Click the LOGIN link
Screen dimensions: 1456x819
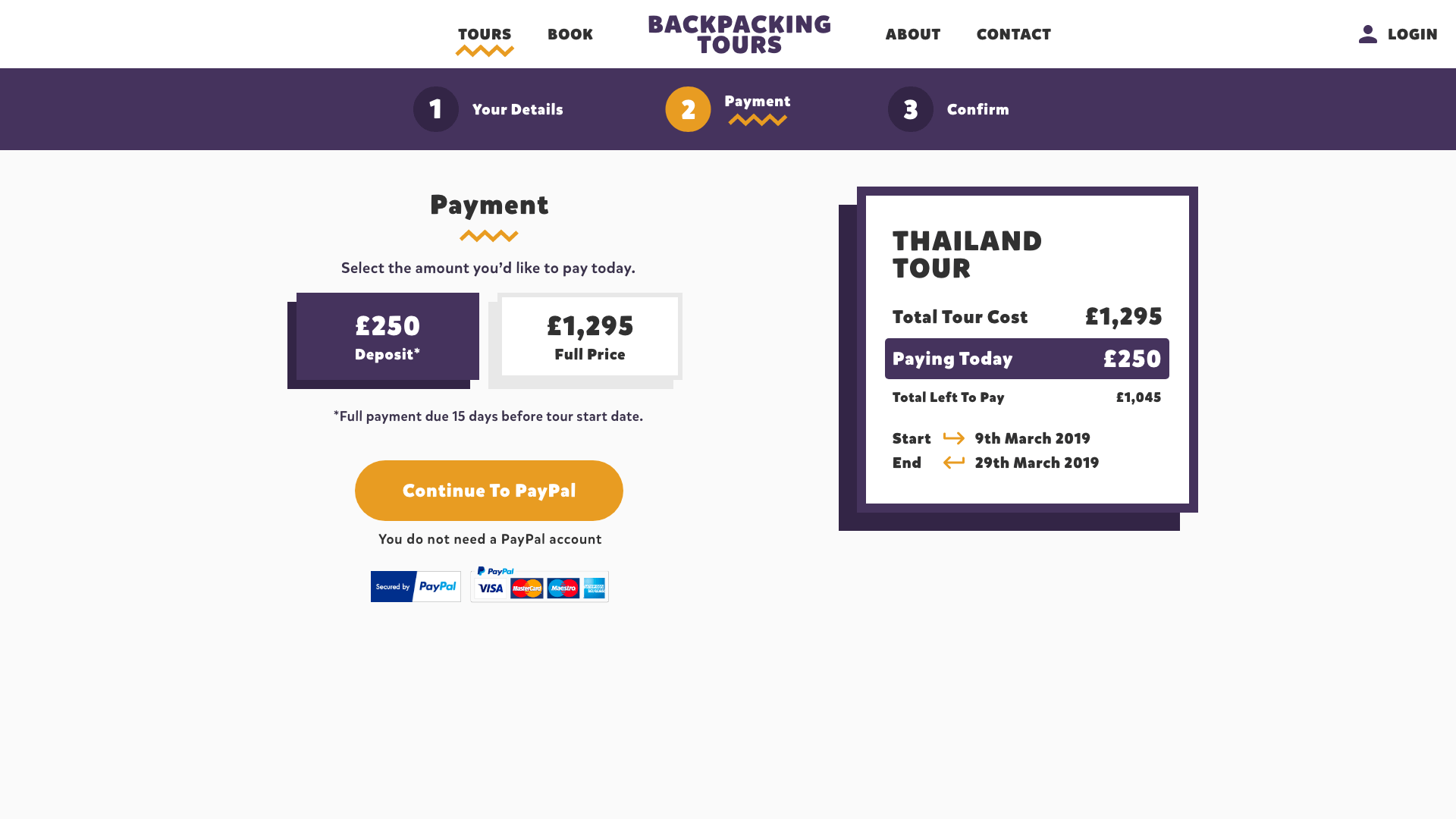pyautogui.click(x=1412, y=35)
